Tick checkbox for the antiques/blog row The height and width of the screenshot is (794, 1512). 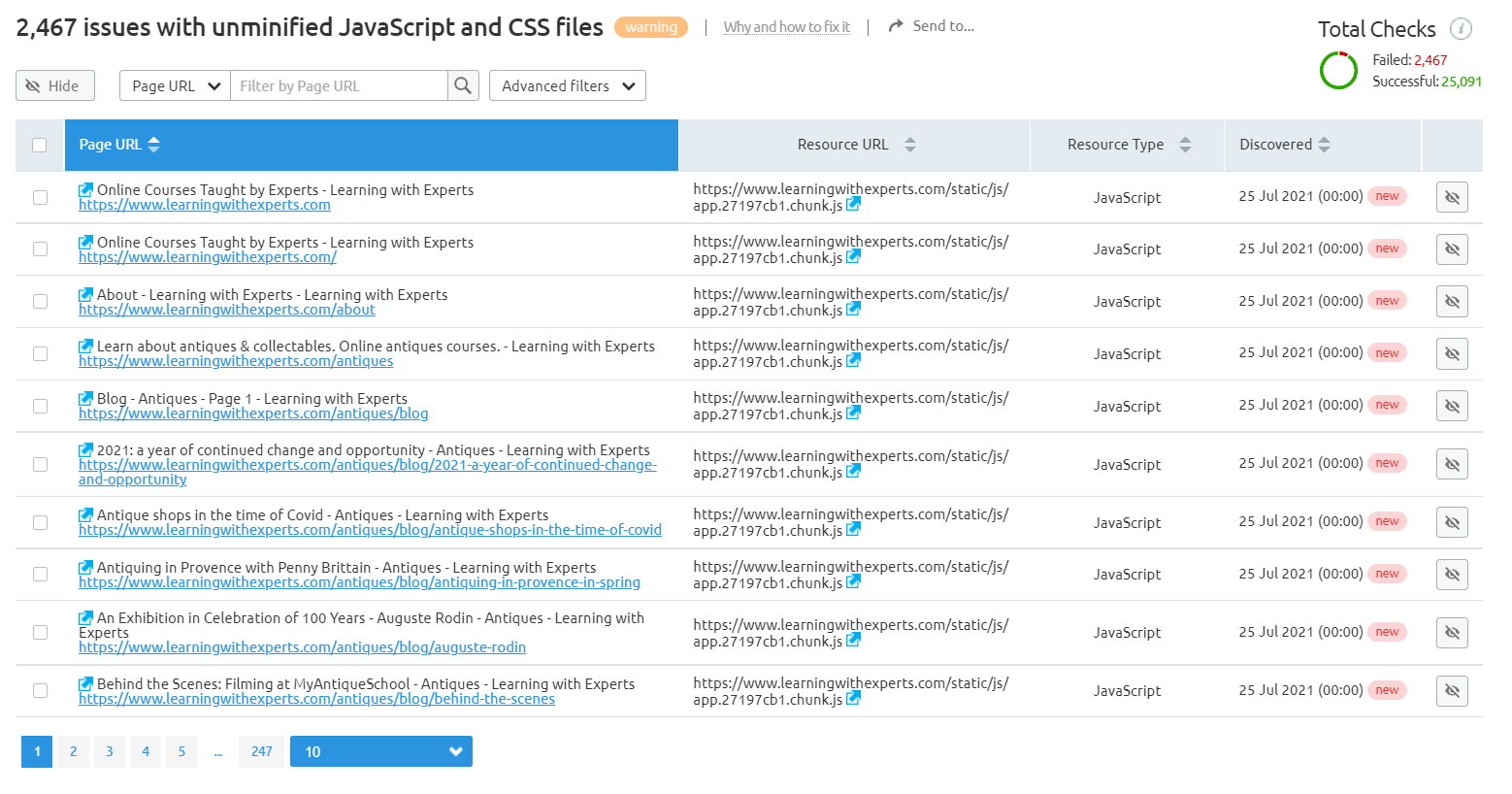[40, 406]
